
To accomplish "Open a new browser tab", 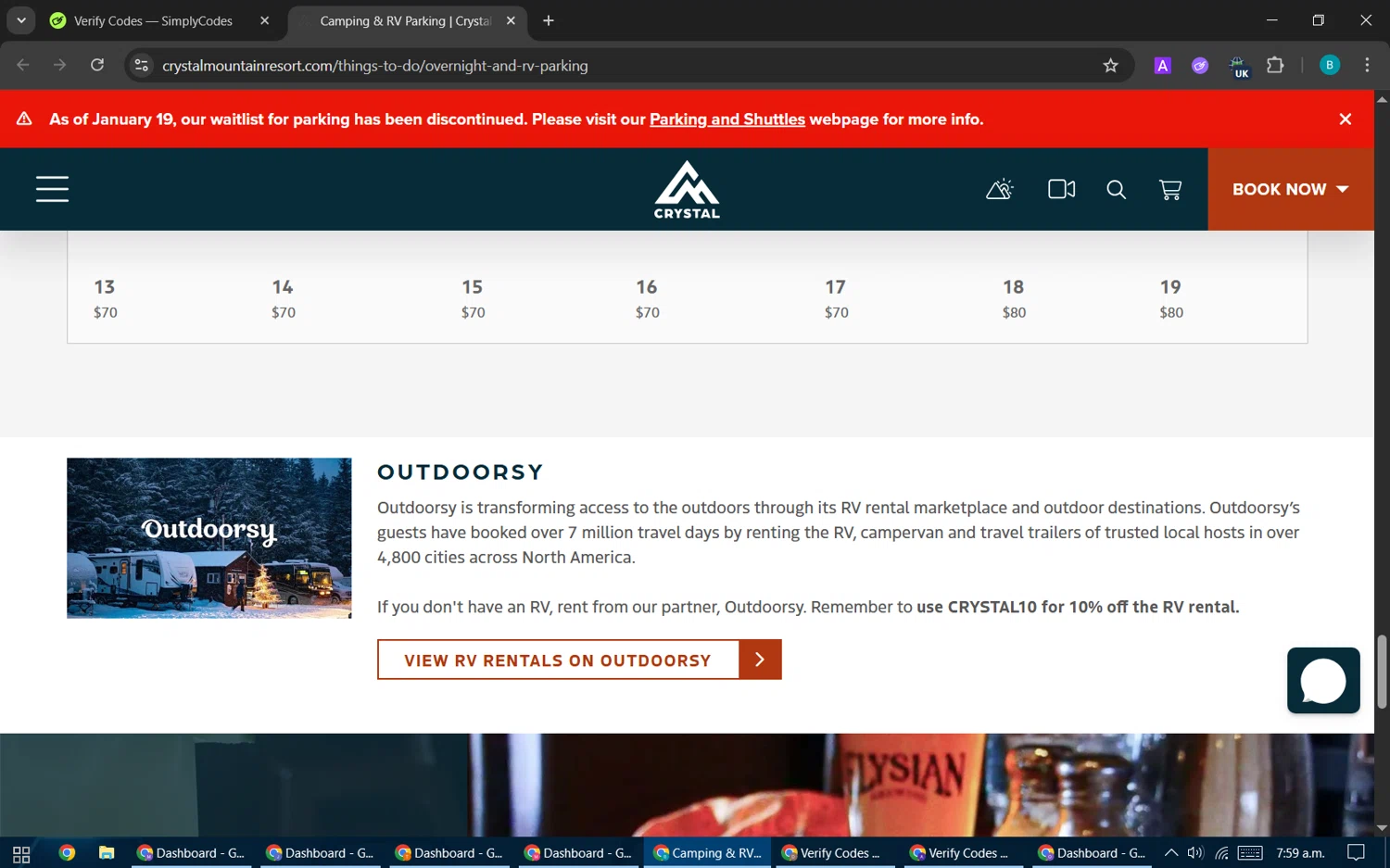I will [549, 20].
